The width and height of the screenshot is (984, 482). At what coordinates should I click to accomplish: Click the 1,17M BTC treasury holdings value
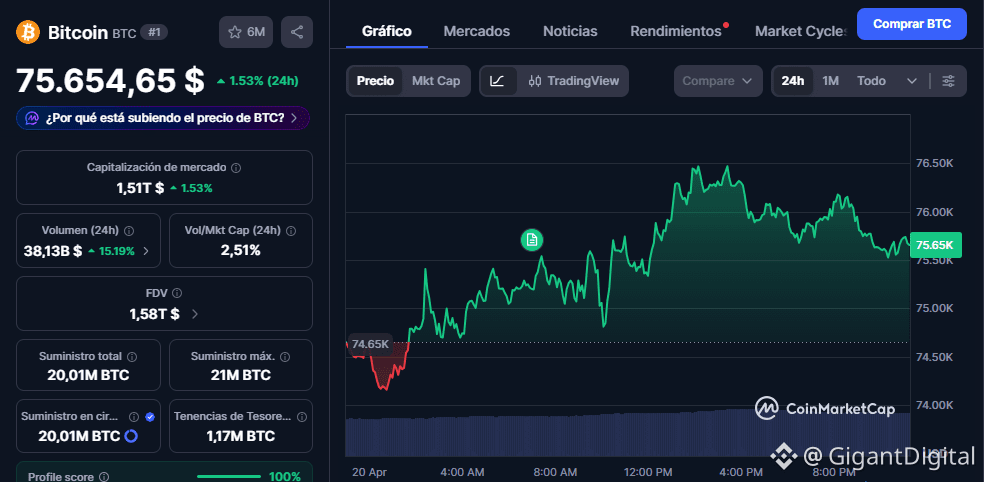[x=241, y=436]
